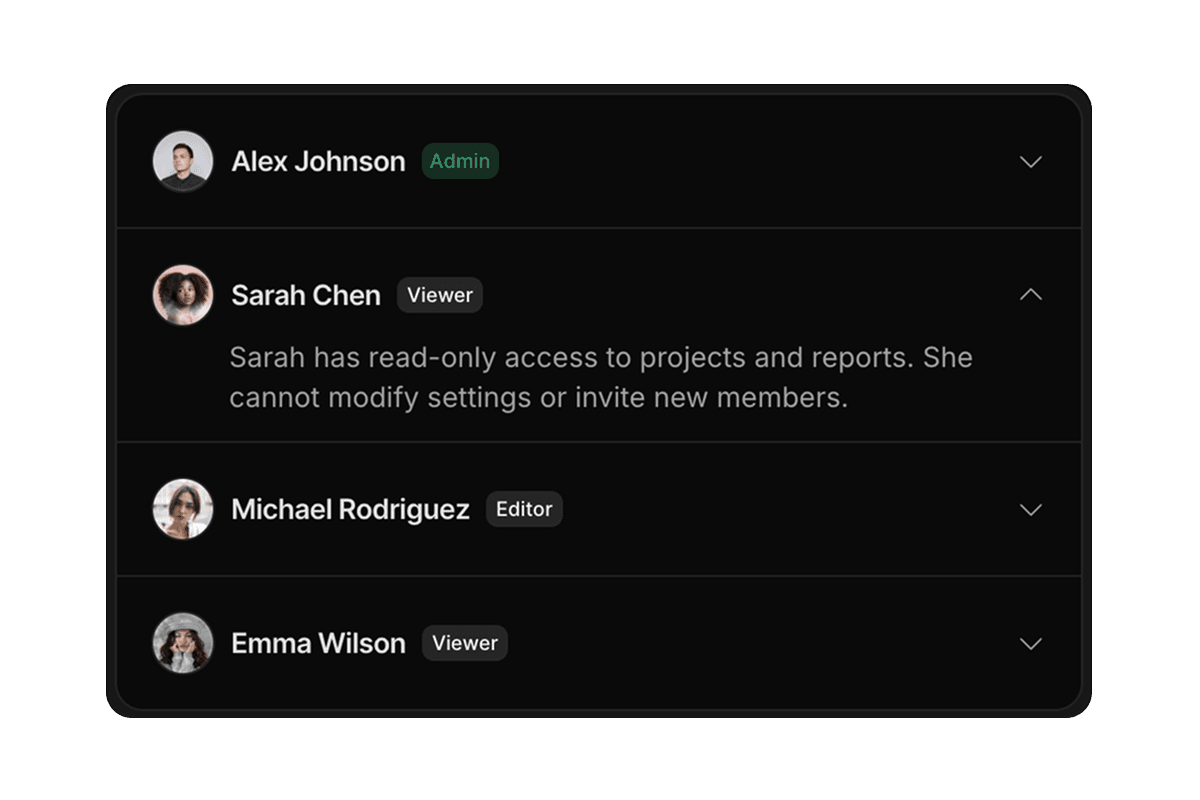Open Michael Rodriguez's avatar image
This screenshot has width=1200, height=800.
(x=183, y=509)
